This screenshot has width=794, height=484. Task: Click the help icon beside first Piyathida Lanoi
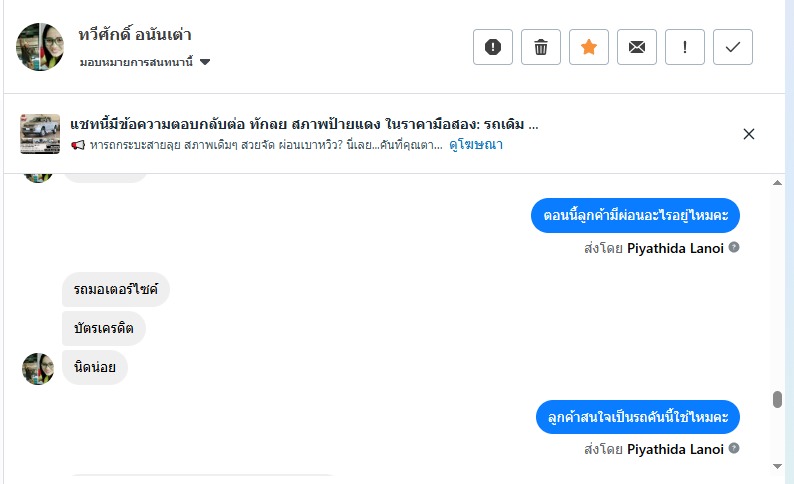734,247
